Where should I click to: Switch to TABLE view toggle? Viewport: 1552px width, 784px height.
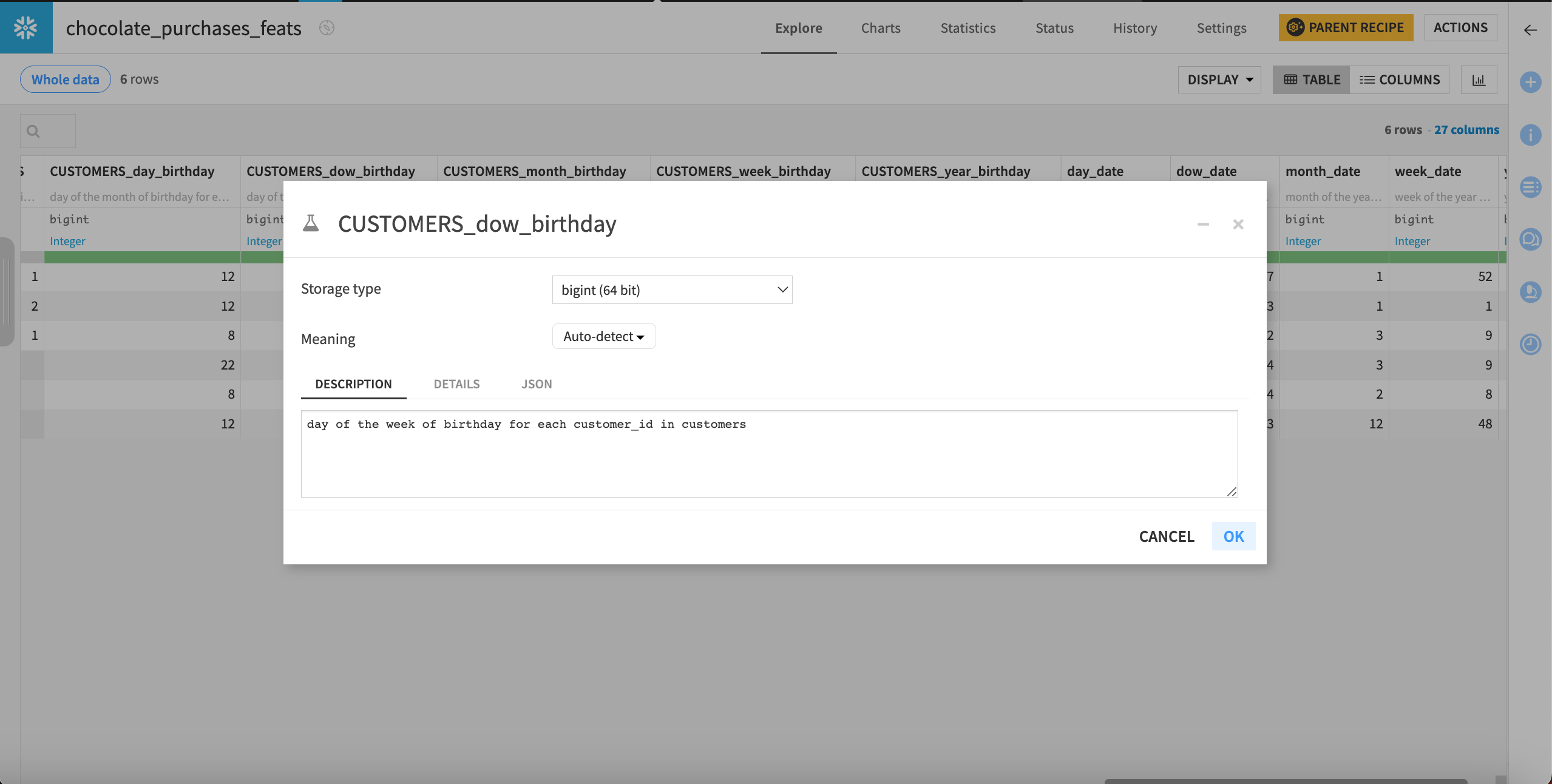pyautogui.click(x=1312, y=80)
